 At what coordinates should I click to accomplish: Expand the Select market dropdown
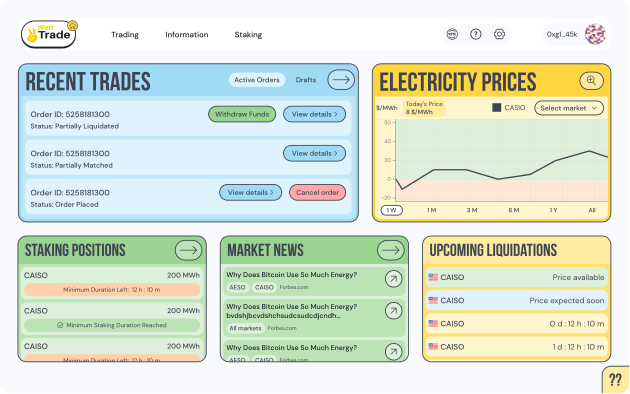569,108
